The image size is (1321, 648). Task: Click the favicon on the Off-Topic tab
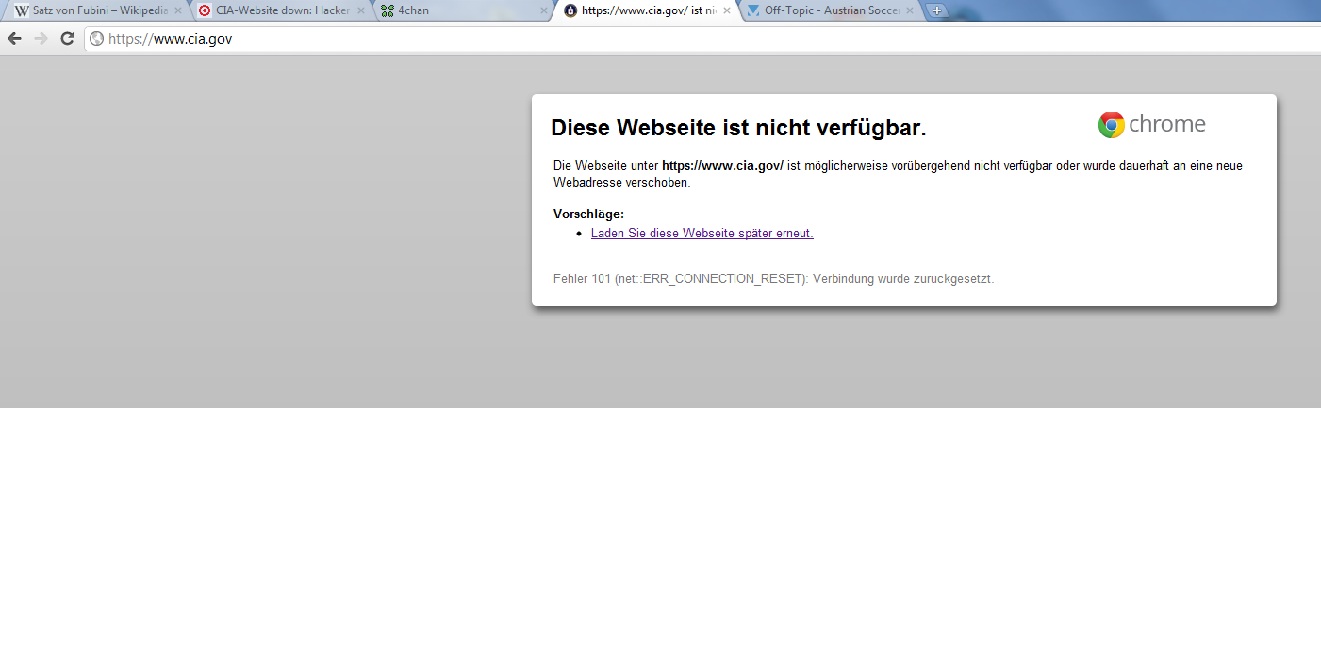(x=754, y=11)
